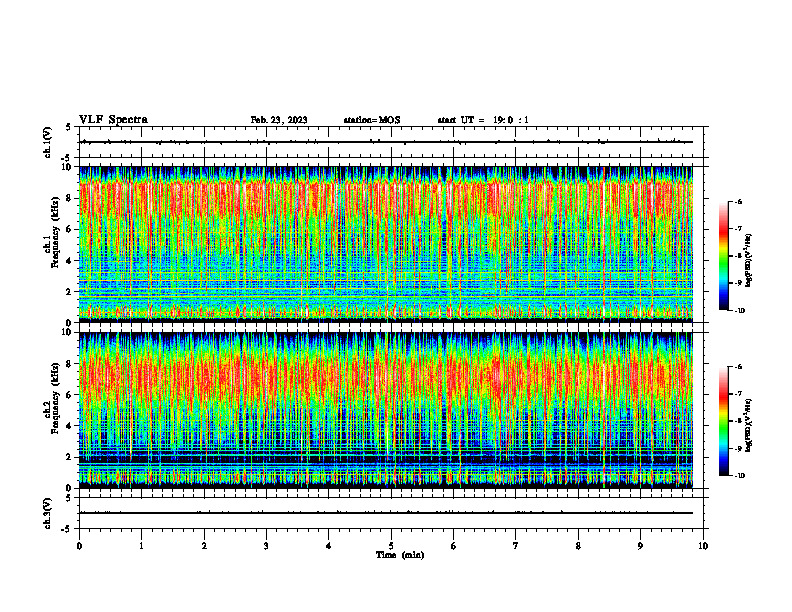This screenshot has width=792, height=612.
Task: Click the ch.1 spectrogram color scale bar
Action: 724,256
